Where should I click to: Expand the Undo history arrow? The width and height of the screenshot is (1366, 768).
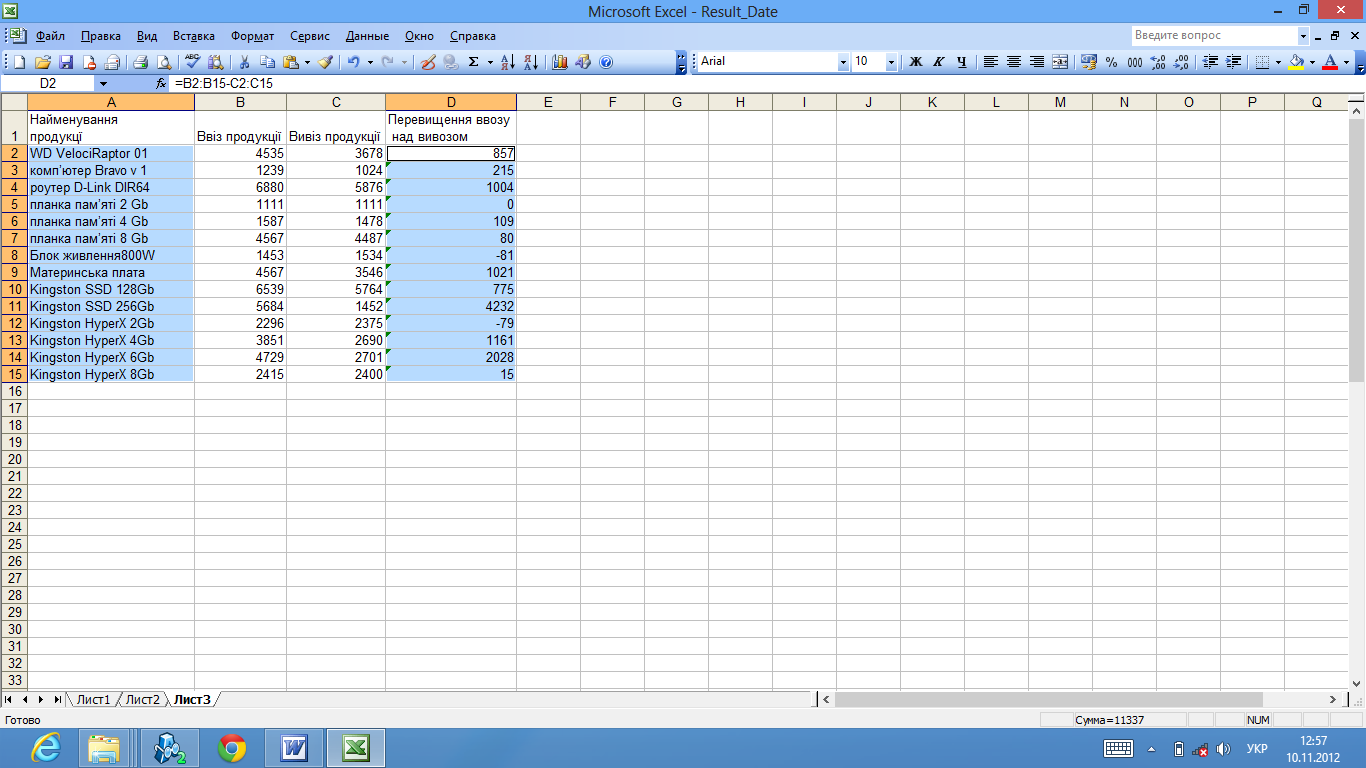click(370, 62)
